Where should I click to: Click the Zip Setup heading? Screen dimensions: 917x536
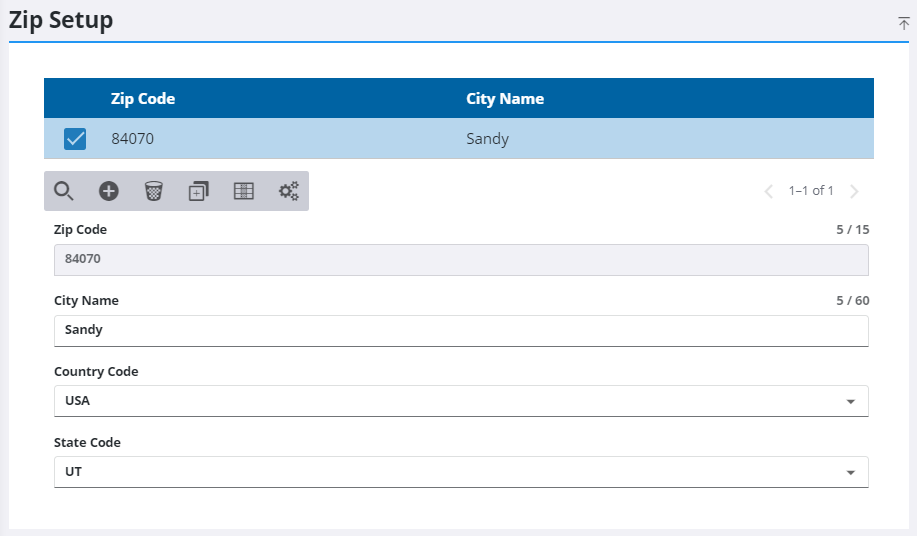[x=61, y=20]
